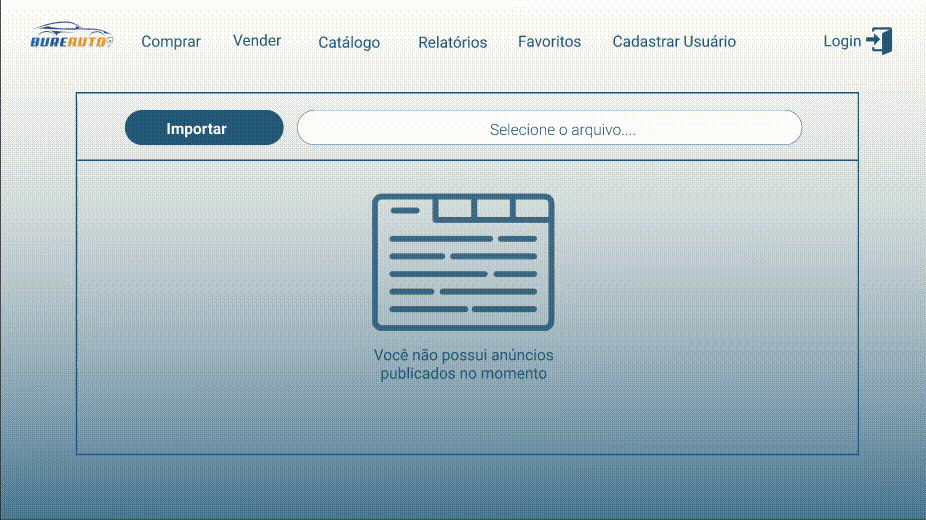Image resolution: width=926 pixels, height=520 pixels.
Task: Select Cadastrar Usuário in navbar
Action: point(674,41)
